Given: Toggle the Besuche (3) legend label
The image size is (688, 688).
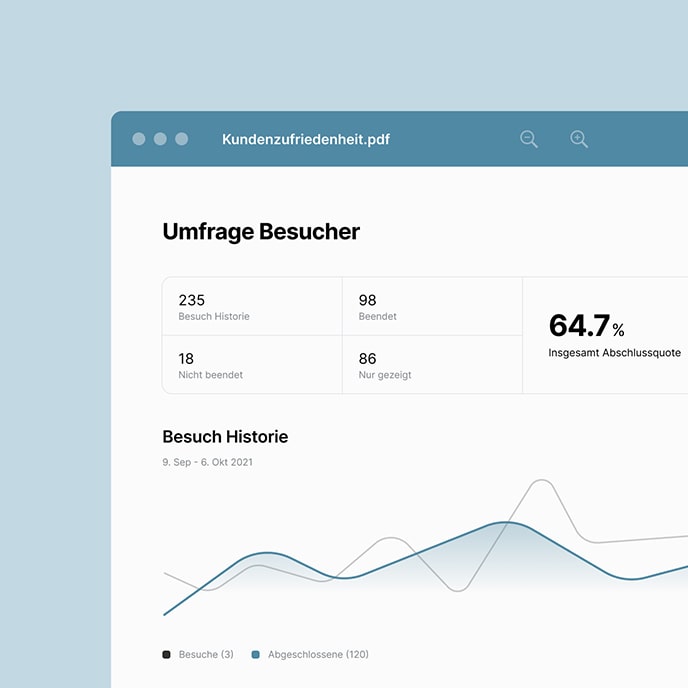Looking at the screenshot, I should (206, 655).
